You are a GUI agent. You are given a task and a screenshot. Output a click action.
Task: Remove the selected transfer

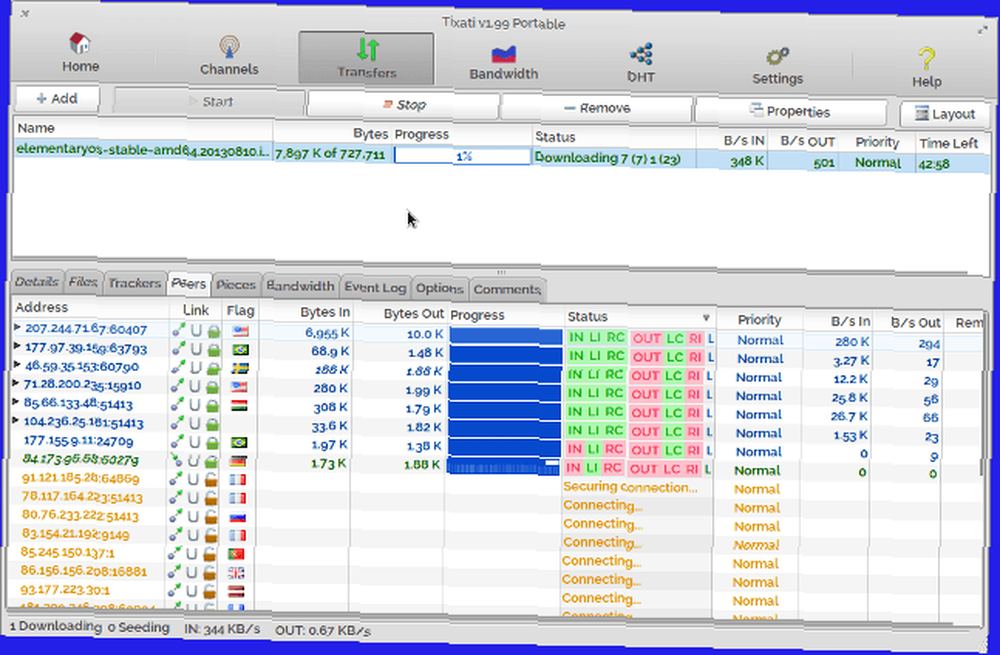597,108
